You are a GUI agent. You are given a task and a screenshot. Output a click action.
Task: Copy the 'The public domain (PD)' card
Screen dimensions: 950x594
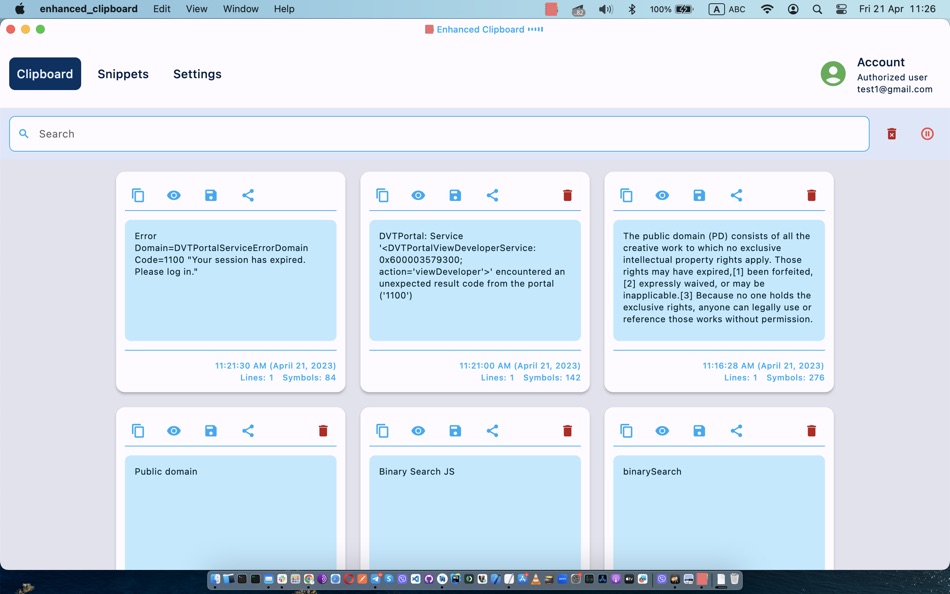626,195
